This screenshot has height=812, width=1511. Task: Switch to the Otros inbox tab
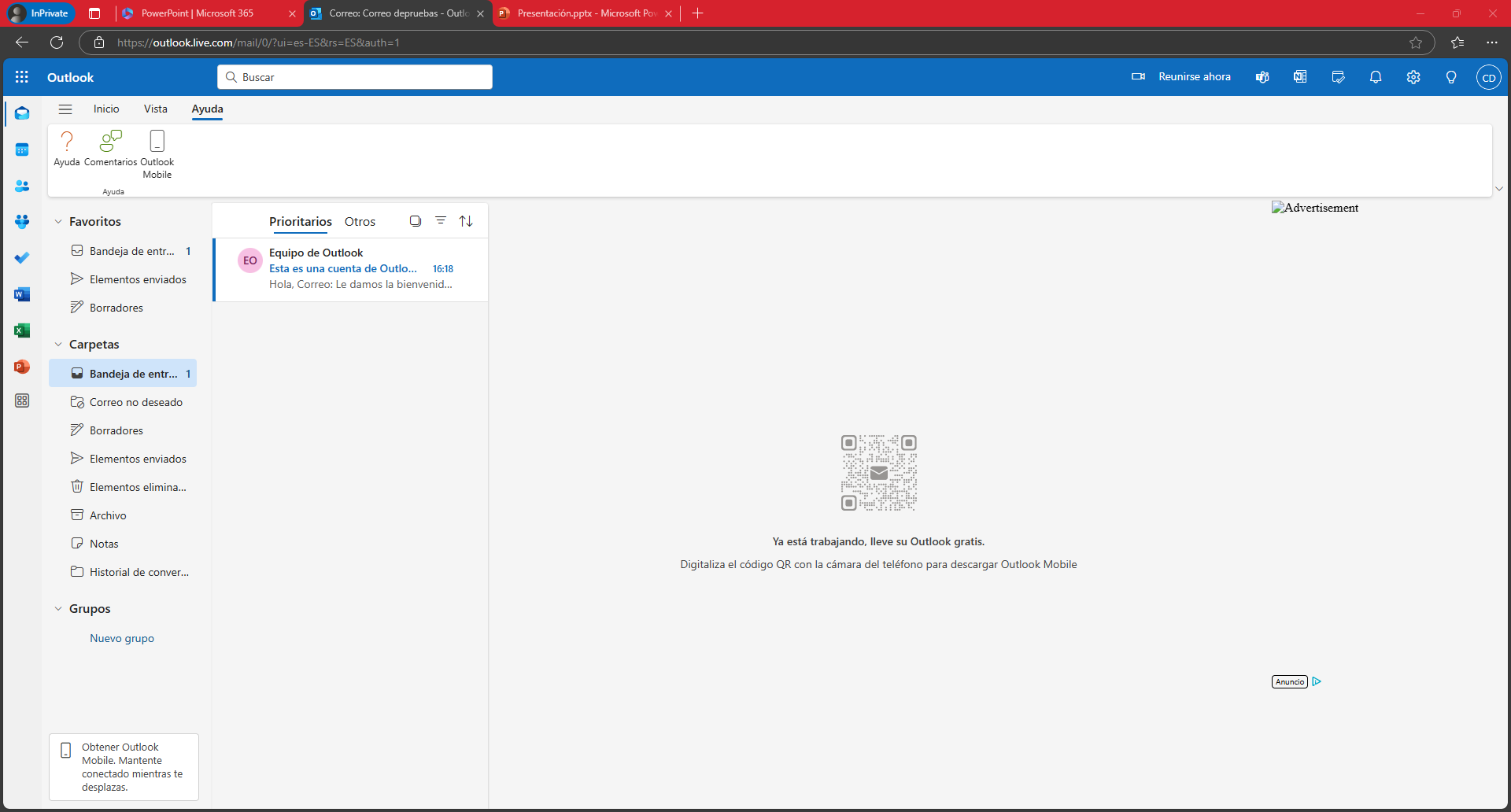click(360, 222)
